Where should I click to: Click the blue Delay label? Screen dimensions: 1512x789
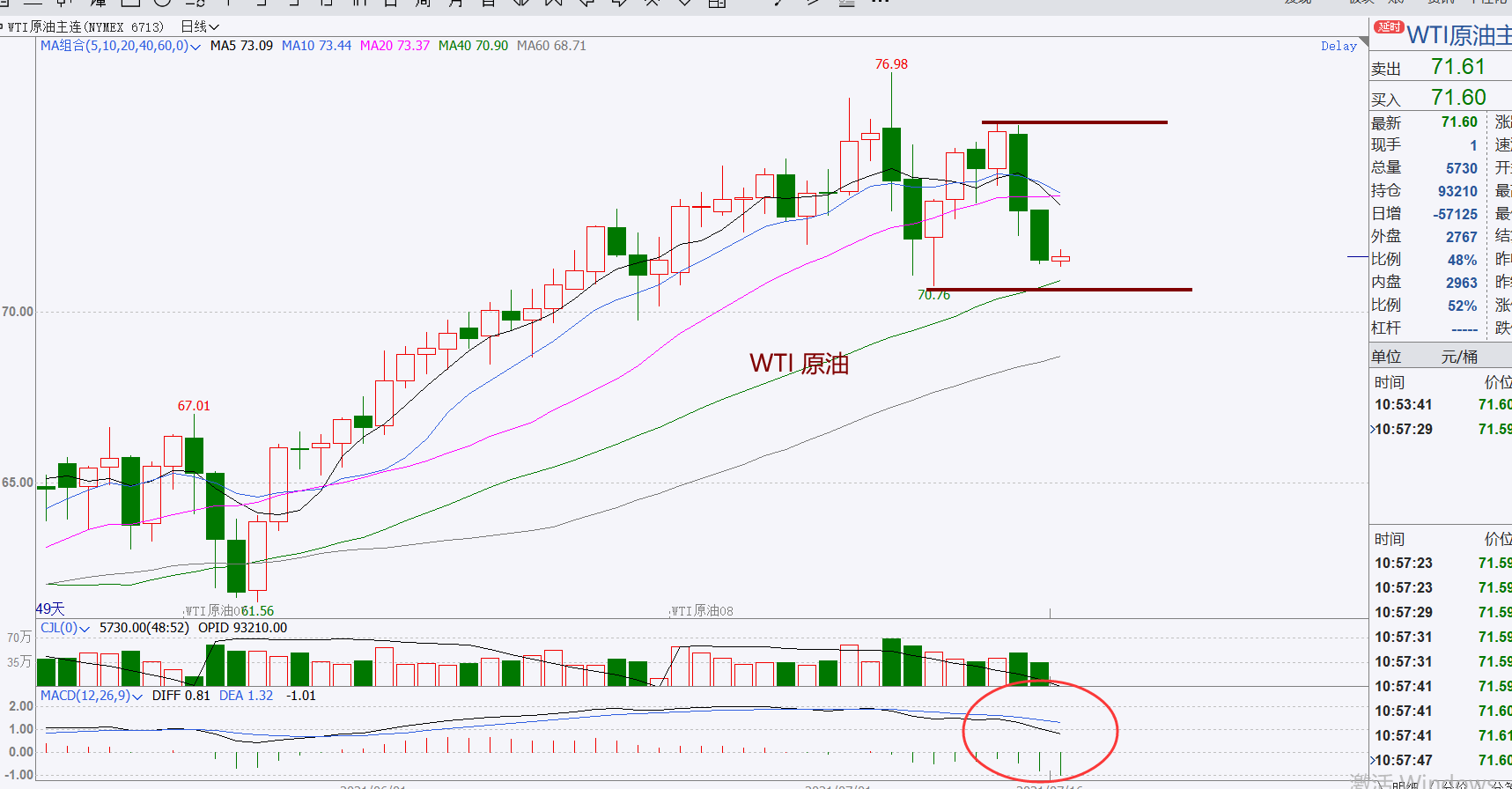point(1339,46)
